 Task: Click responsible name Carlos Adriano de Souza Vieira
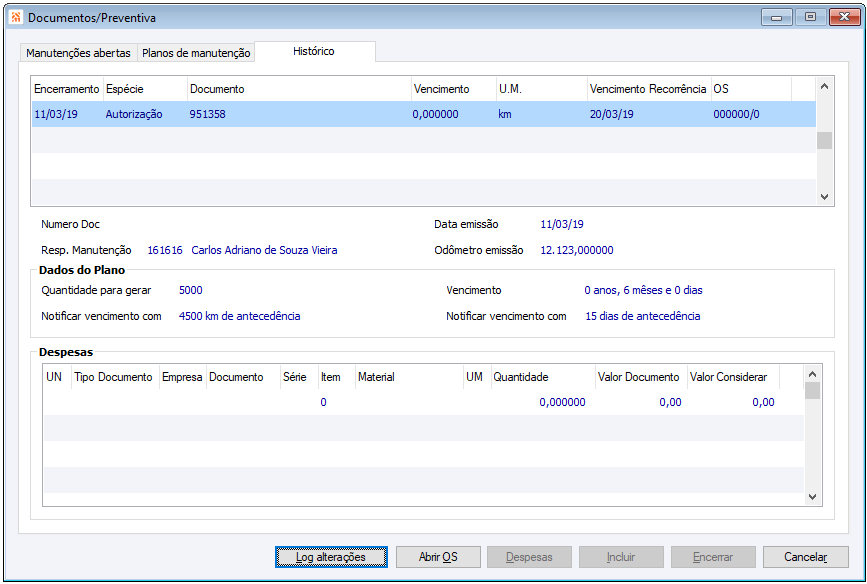pos(264,250)
